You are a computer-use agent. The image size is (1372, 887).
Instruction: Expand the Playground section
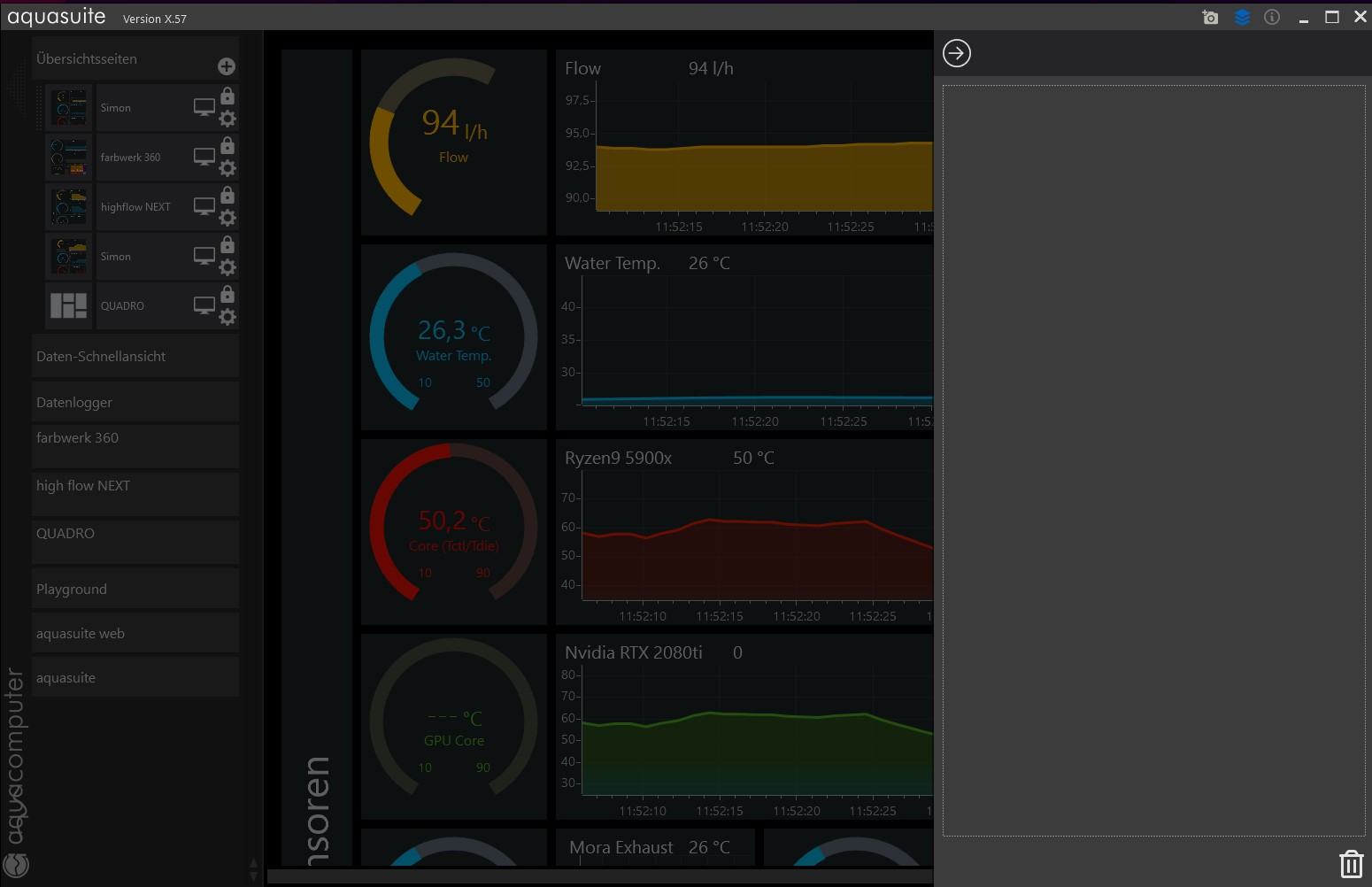[x=135, y=589]
